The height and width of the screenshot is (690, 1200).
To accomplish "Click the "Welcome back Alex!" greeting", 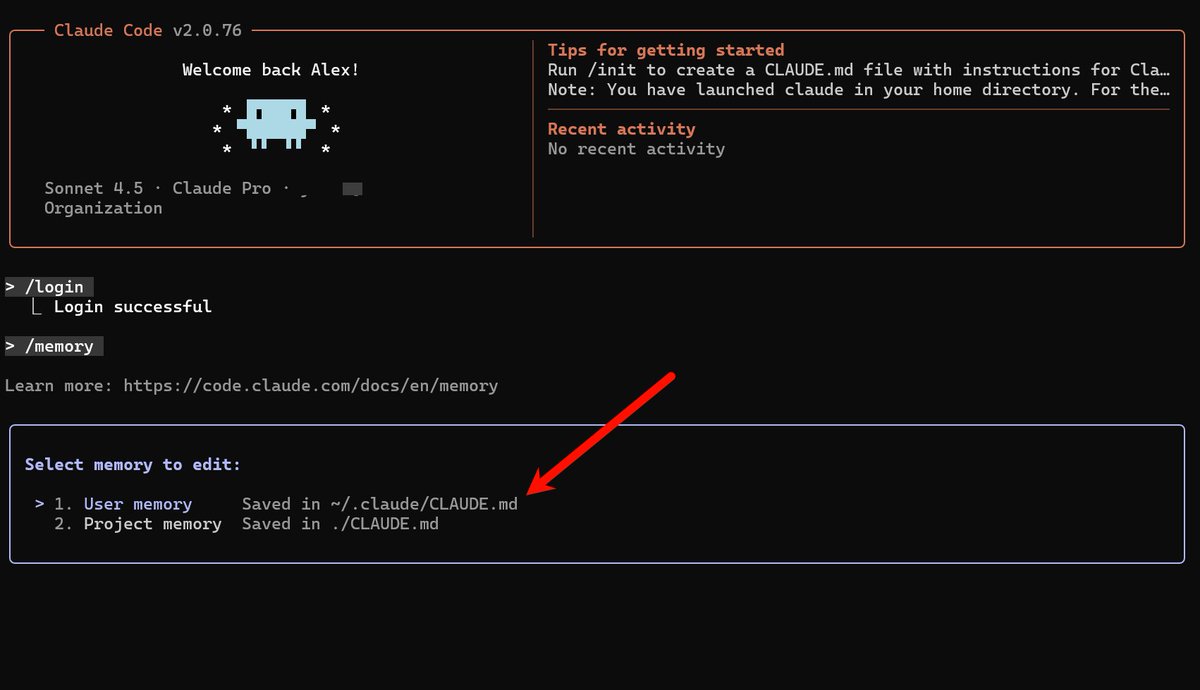I will point(270,70).
